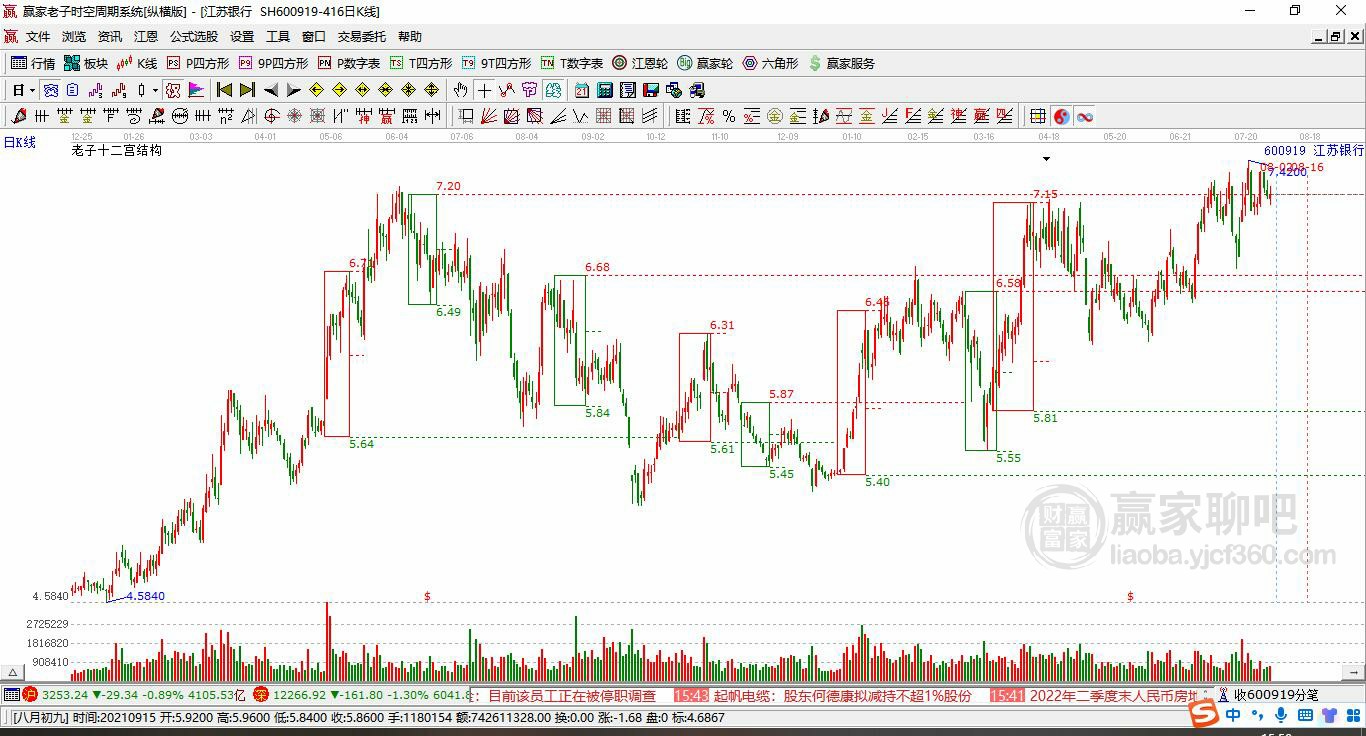Open the T数字表 number table
The width and height of the screenshot is (1366, 736).
[x=571, y=63]
